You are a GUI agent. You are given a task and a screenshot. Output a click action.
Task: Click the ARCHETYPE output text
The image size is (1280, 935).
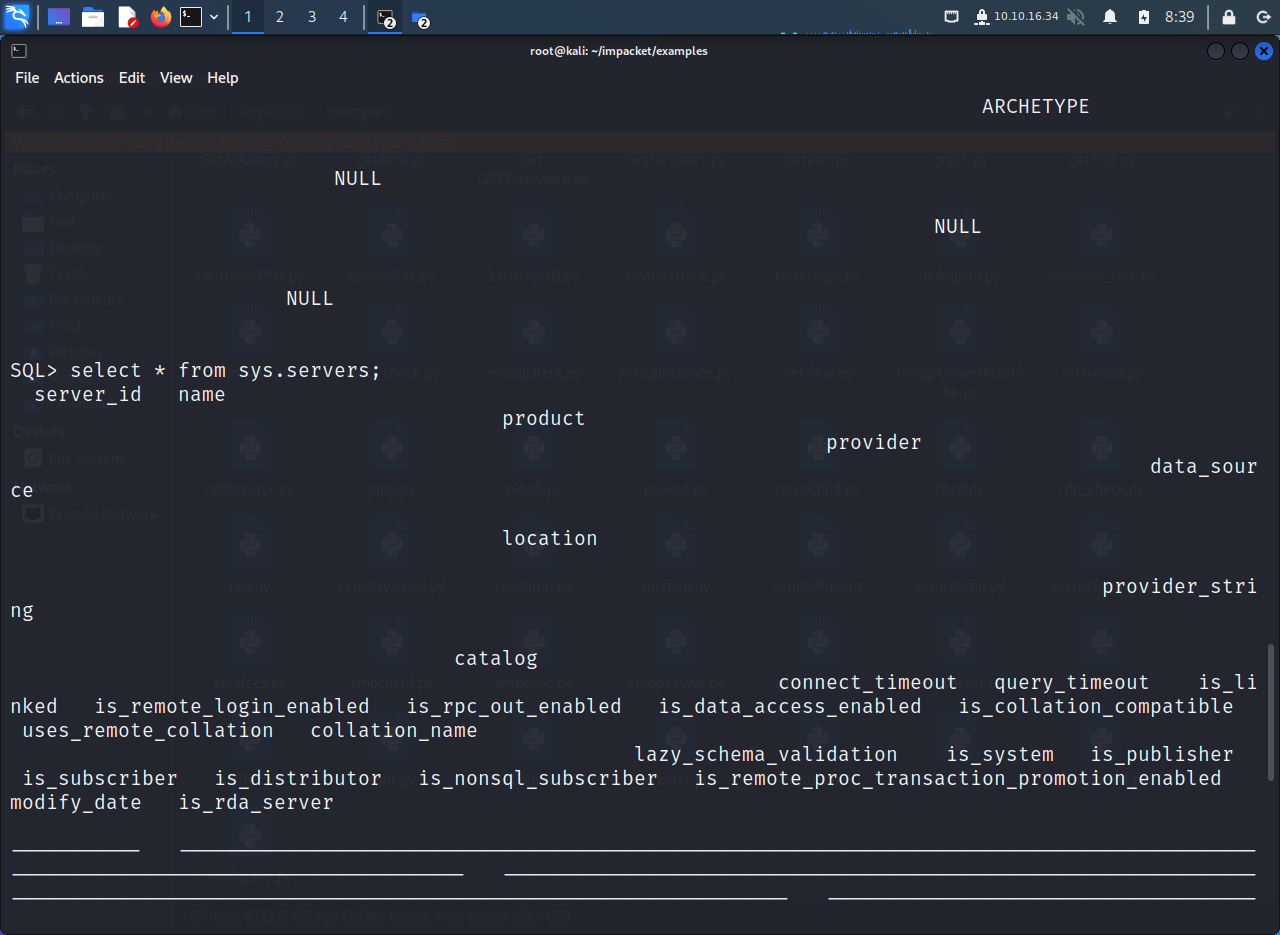(1035, 106)
